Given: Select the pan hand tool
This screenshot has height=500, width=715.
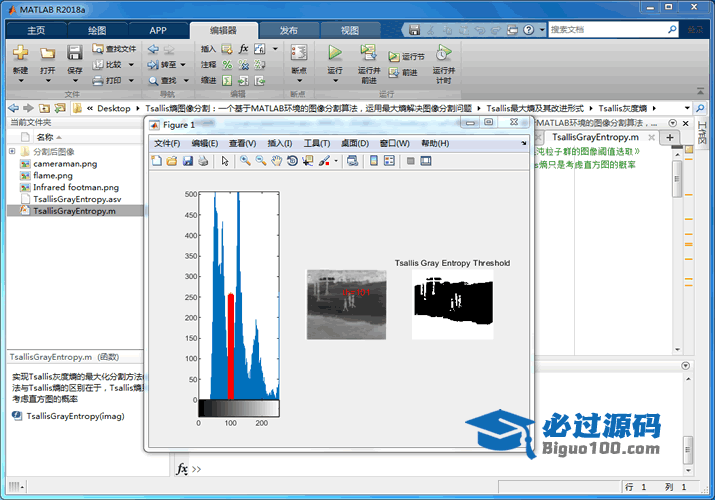Looking at the screenshot, I should point(276,161).
